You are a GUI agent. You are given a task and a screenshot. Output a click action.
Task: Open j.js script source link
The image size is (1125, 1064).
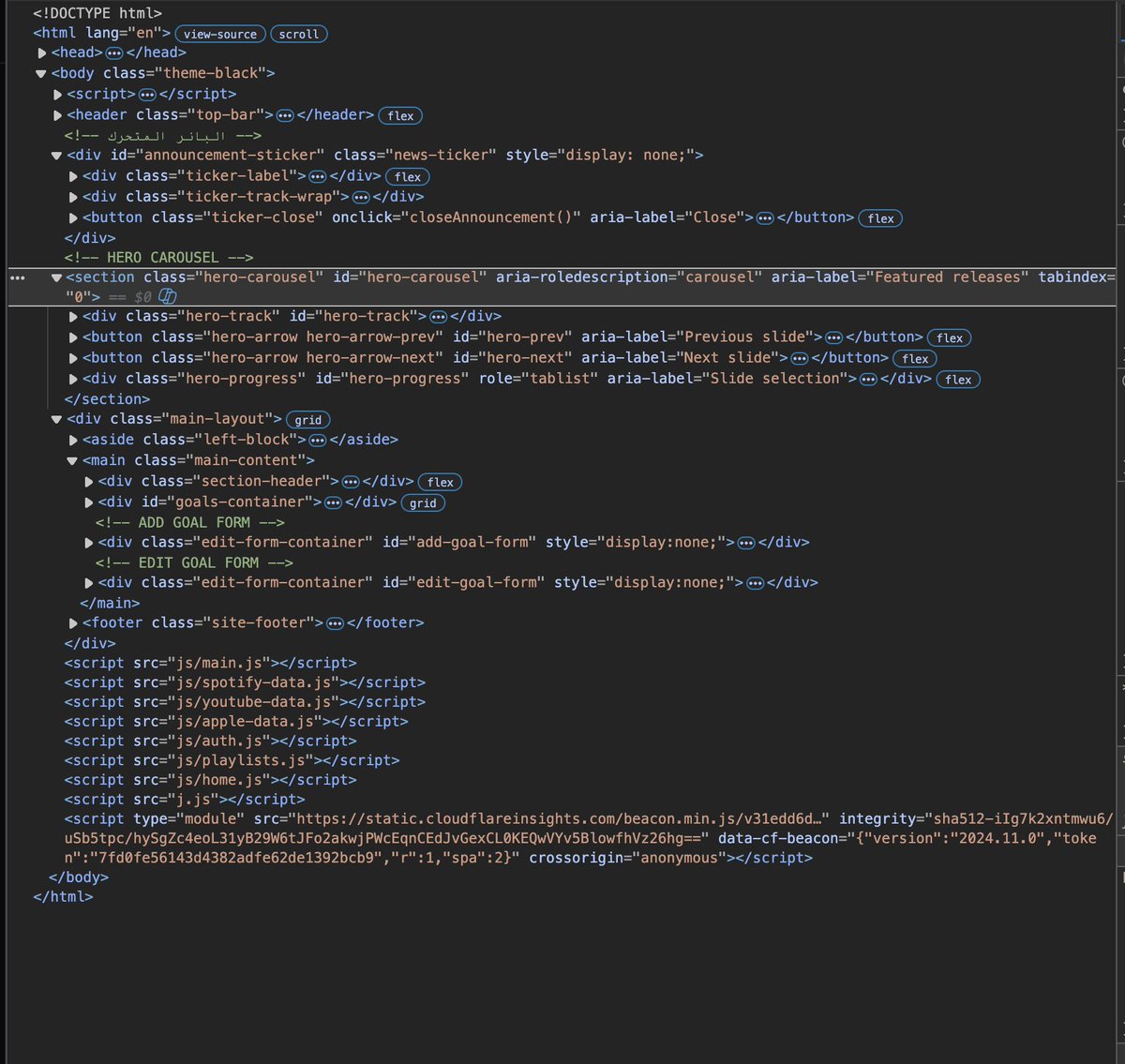[x=193, y=801]
